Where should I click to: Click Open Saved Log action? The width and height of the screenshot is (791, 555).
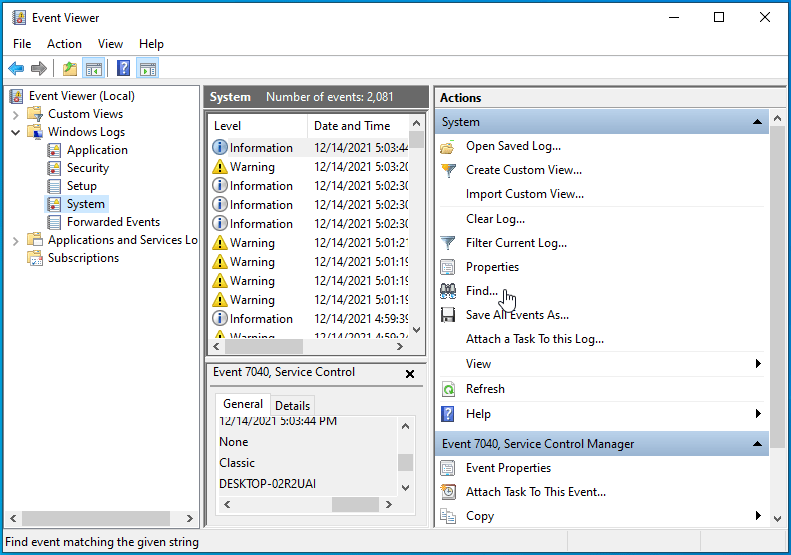[x=514, y=146]
